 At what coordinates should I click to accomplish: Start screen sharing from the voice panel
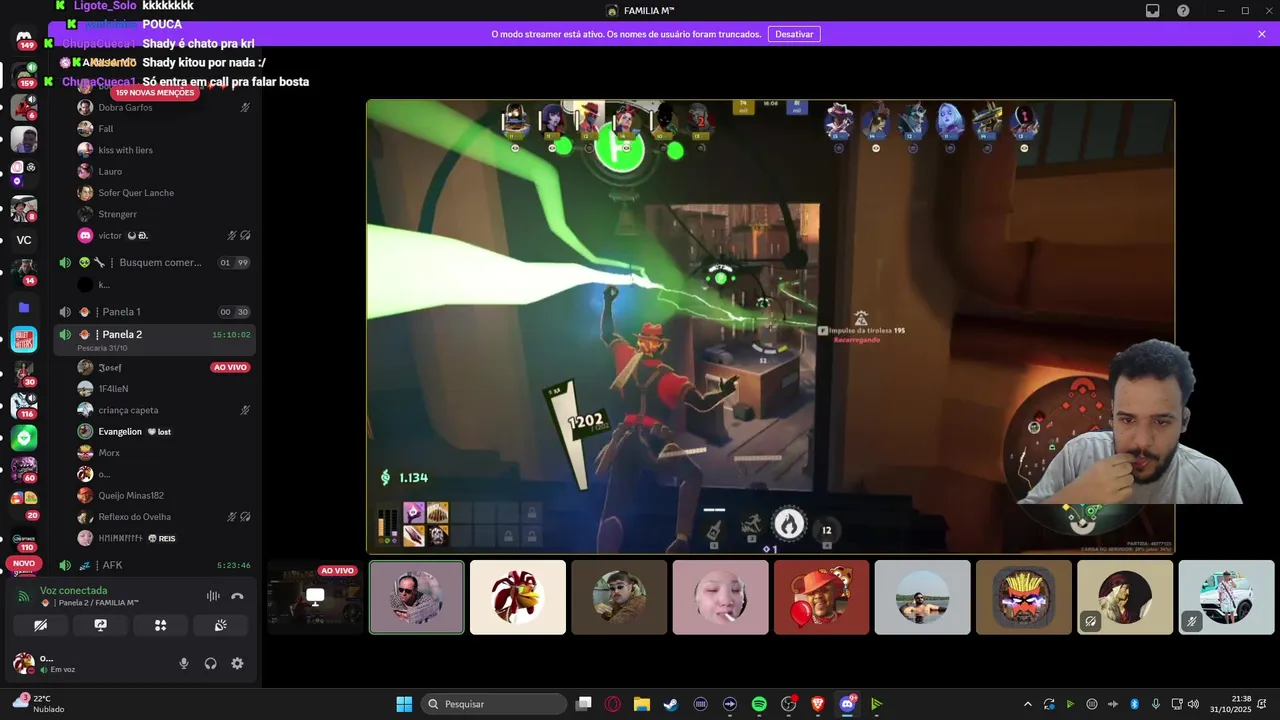[100, 625]
